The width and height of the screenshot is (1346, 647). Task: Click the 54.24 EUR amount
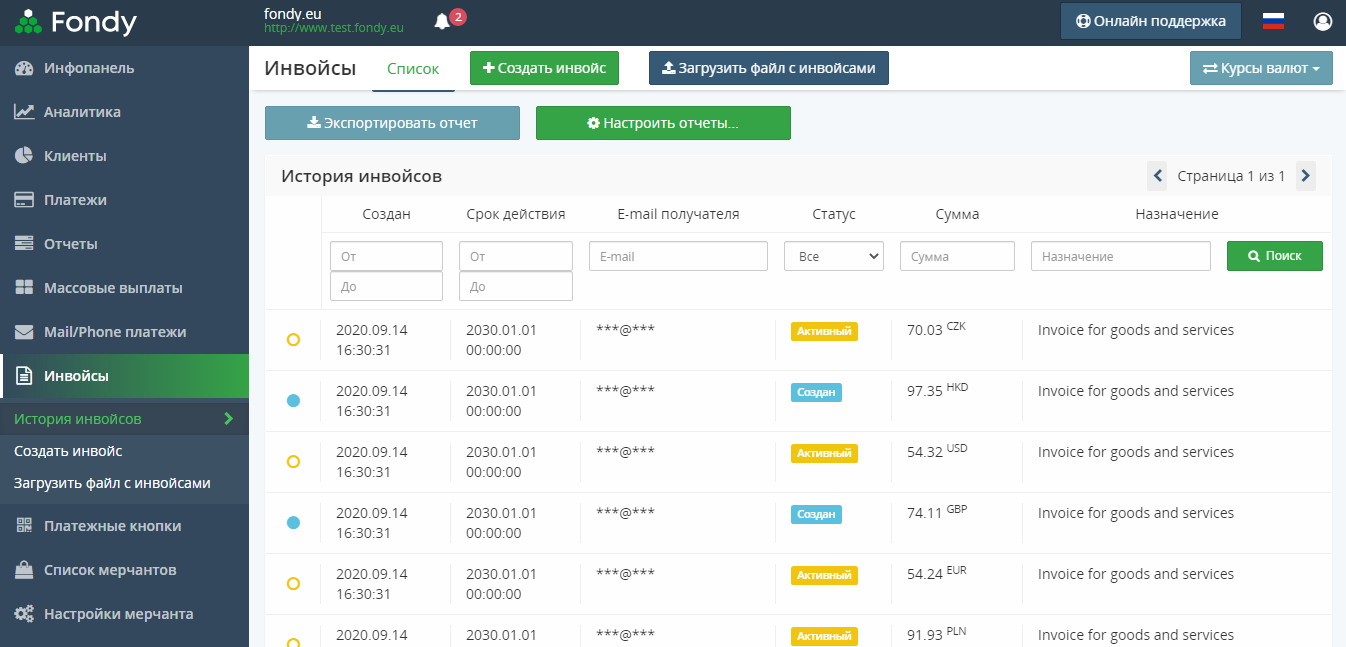(937, 574)
